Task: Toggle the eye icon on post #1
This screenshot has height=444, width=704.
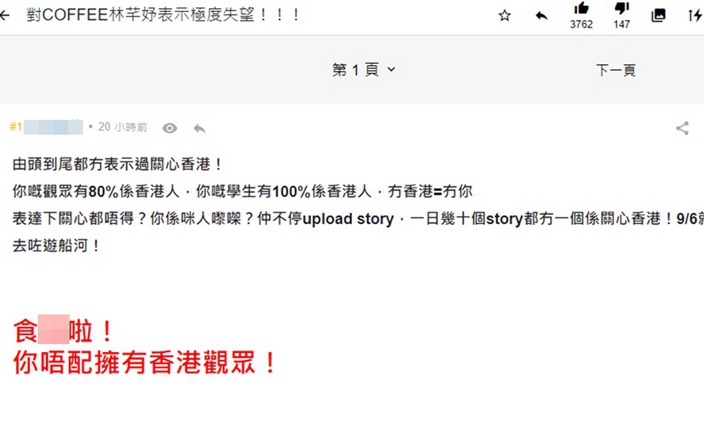Action: tap(170, 128)
